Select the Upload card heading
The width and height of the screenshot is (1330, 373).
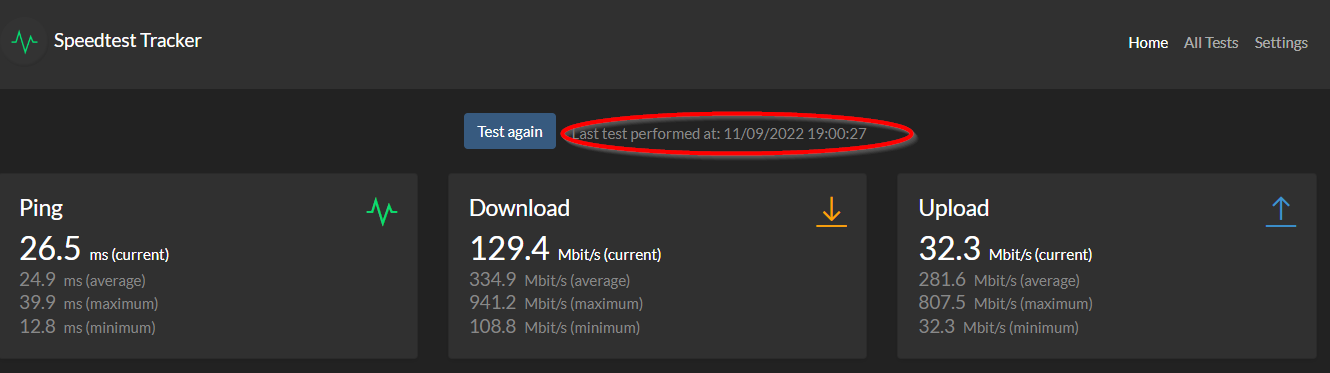click(x=954, y=208)
